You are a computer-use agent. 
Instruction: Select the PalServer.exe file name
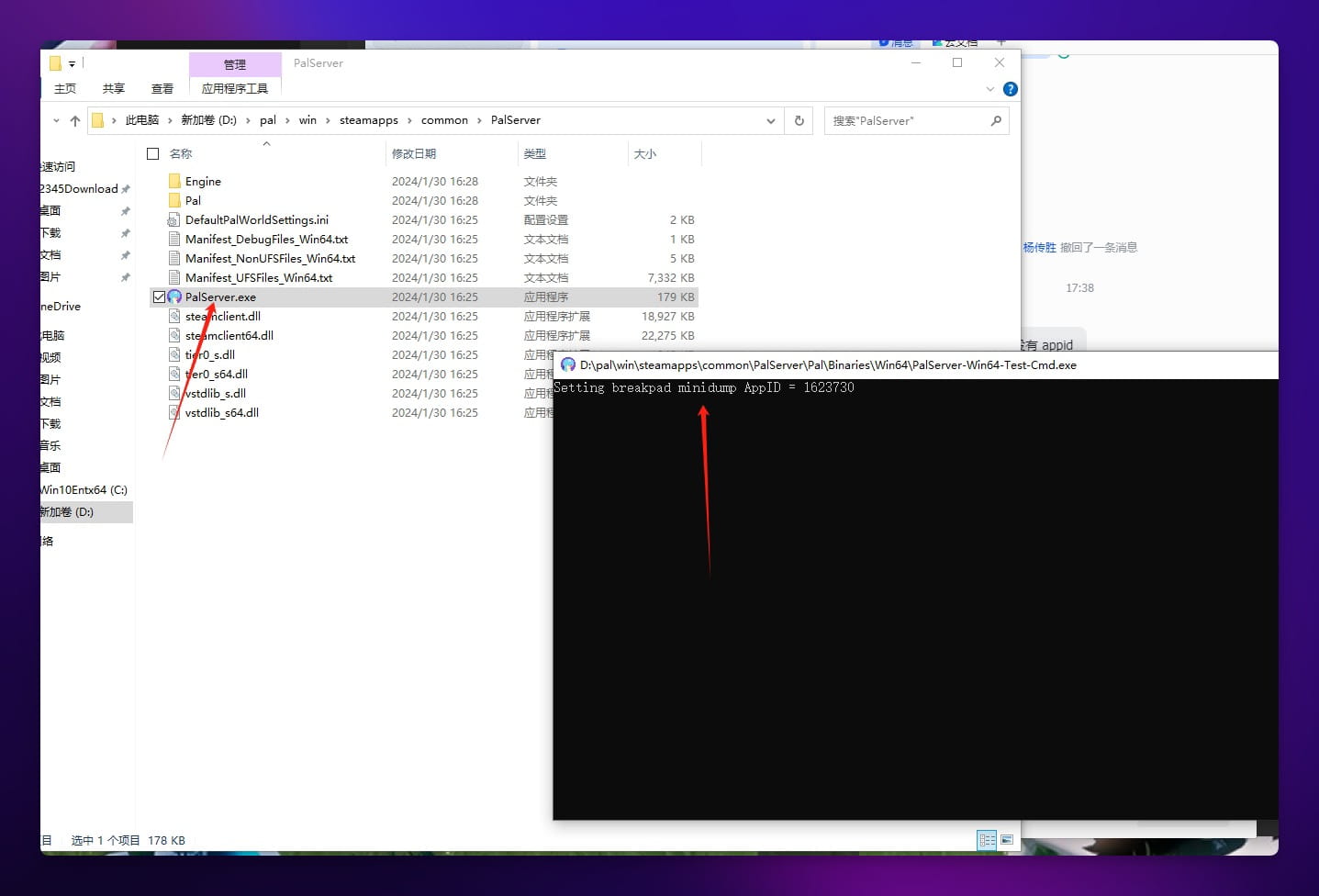(220, 297)
